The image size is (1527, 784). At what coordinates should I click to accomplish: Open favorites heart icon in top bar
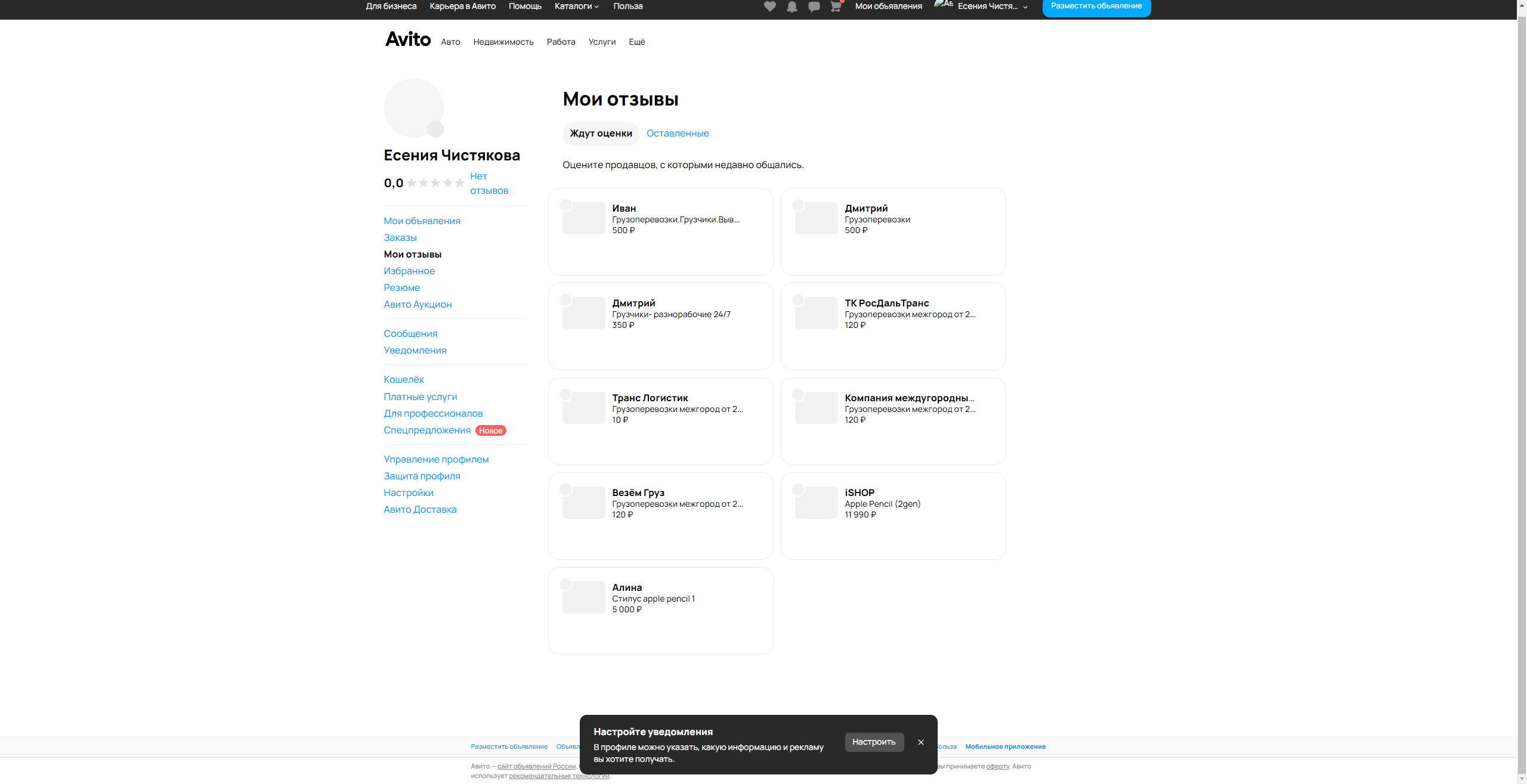click(769, 7)
